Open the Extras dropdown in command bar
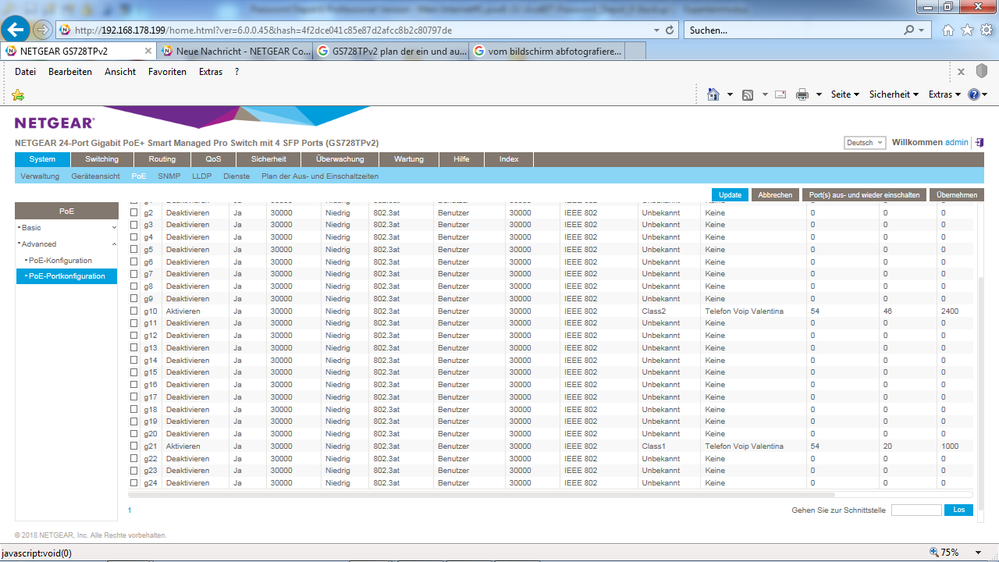Image resolution: width=999 pixels, height=562 pixels. (944, 94)
